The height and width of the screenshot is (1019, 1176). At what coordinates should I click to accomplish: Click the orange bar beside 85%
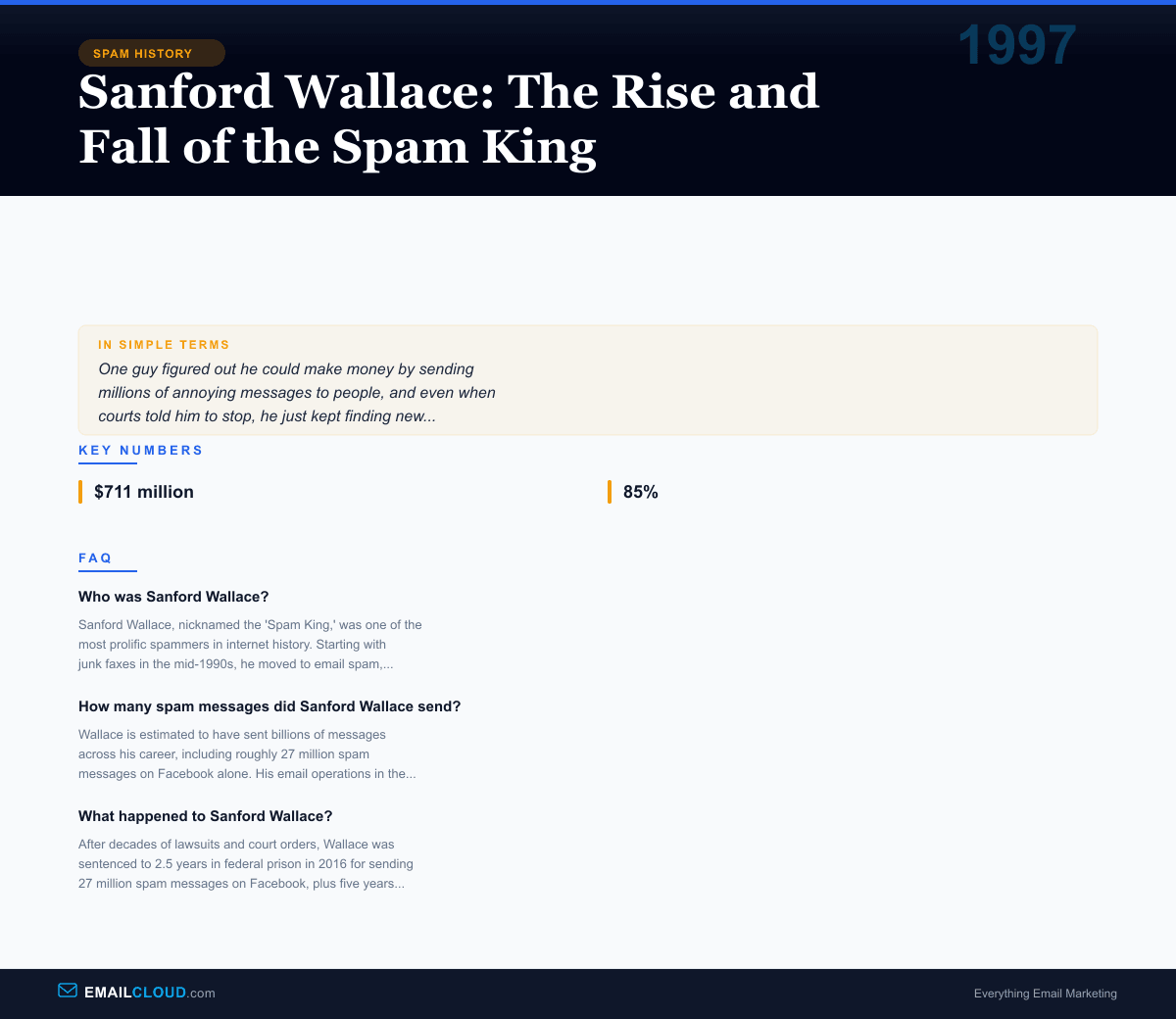(x=610, y=492)
